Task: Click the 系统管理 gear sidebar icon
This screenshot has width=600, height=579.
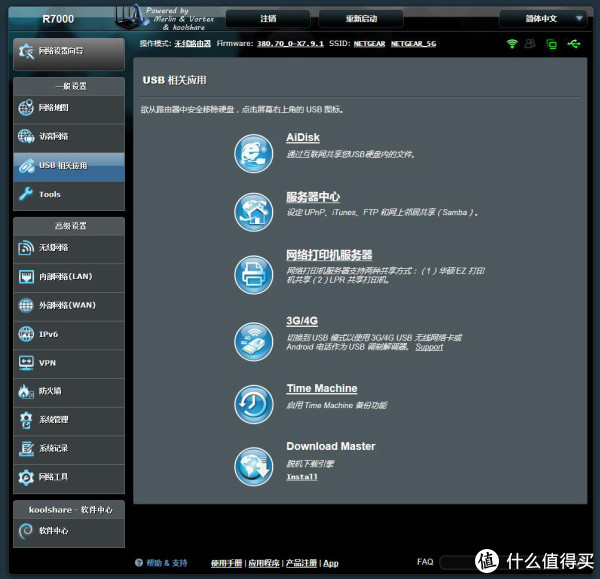Action: (26, 420)
